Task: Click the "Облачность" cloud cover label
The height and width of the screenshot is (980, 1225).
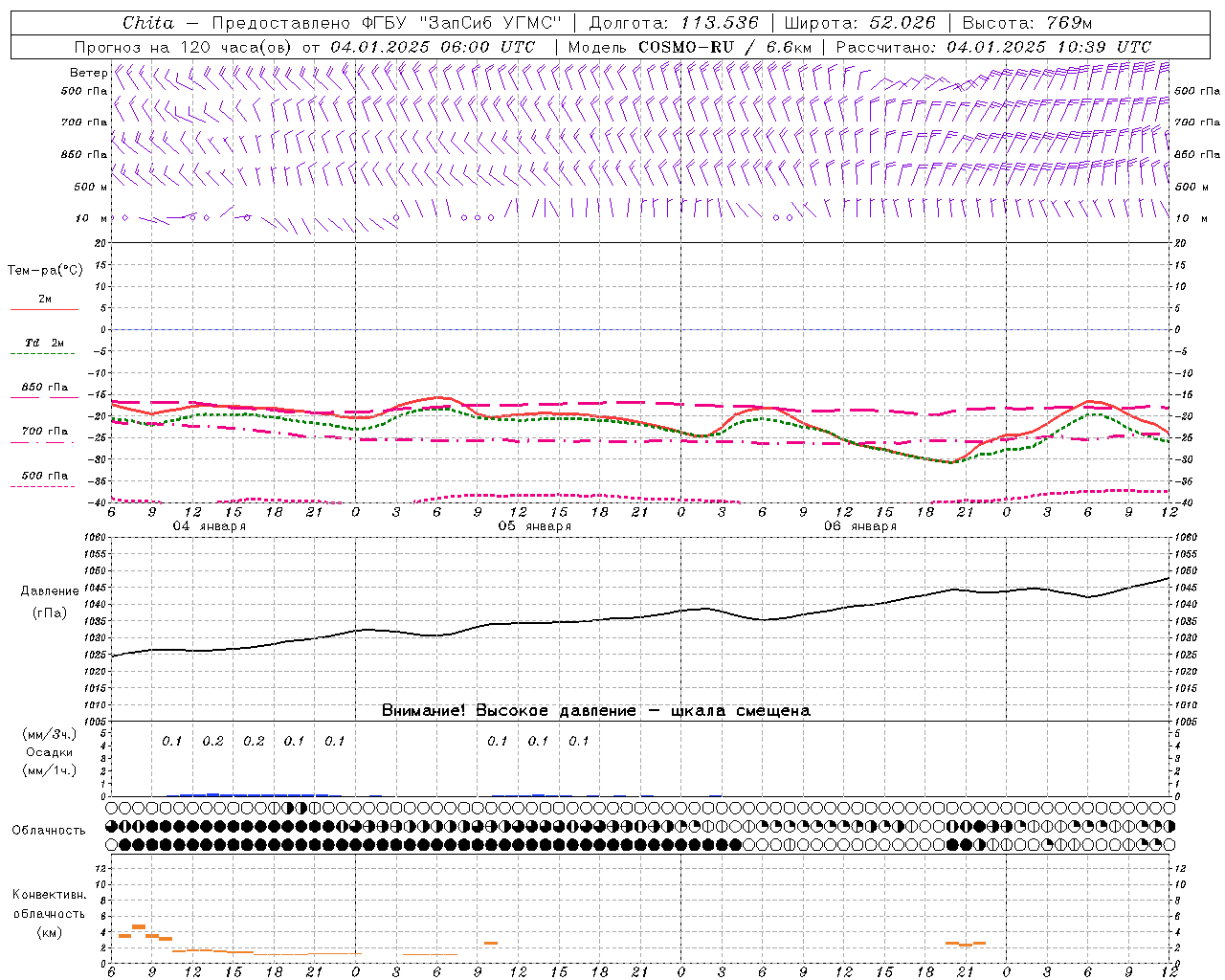Action: pyautogui.click(x=49, y=831)
